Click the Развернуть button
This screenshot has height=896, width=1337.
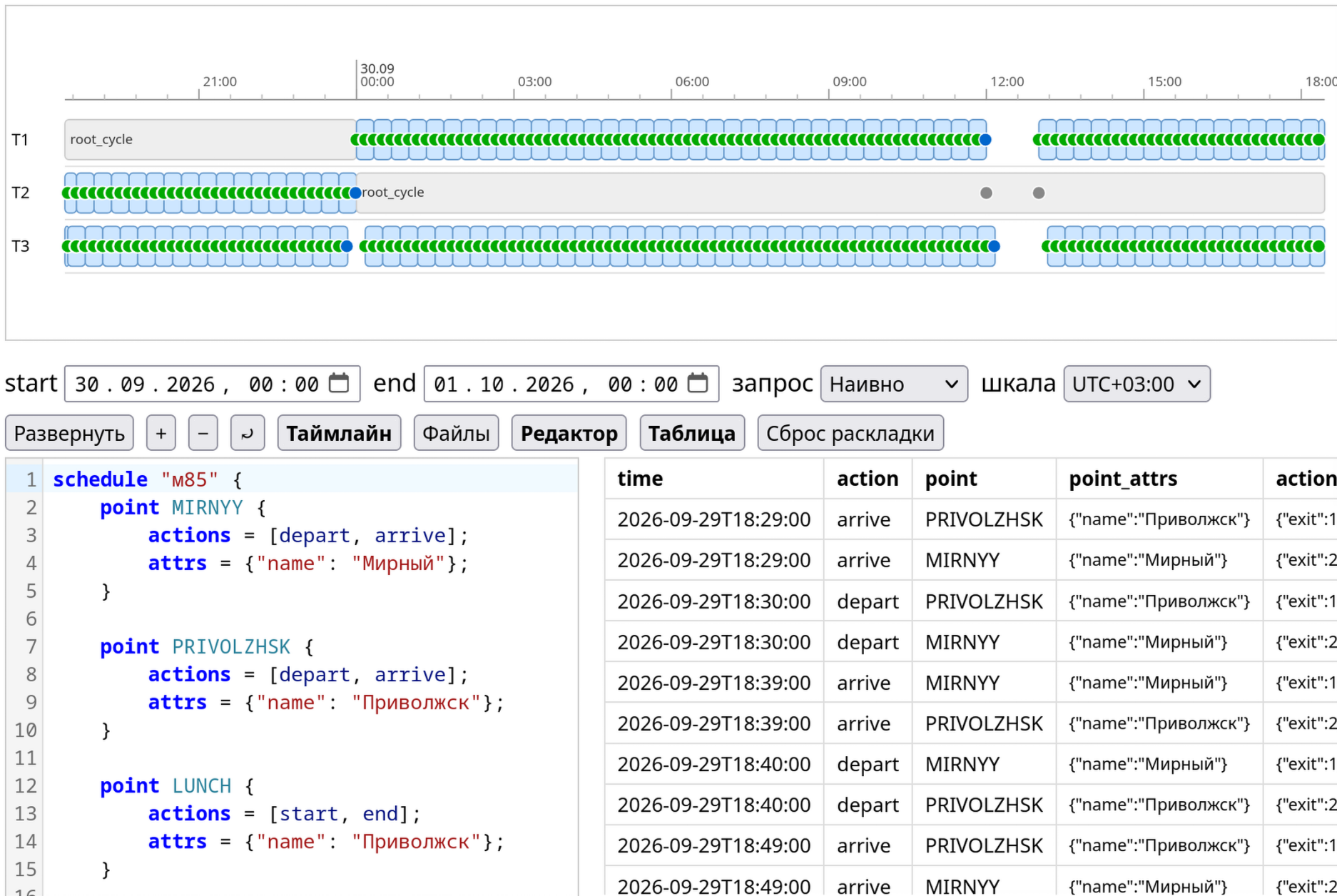pyautogui.click(x=69, y=433)
